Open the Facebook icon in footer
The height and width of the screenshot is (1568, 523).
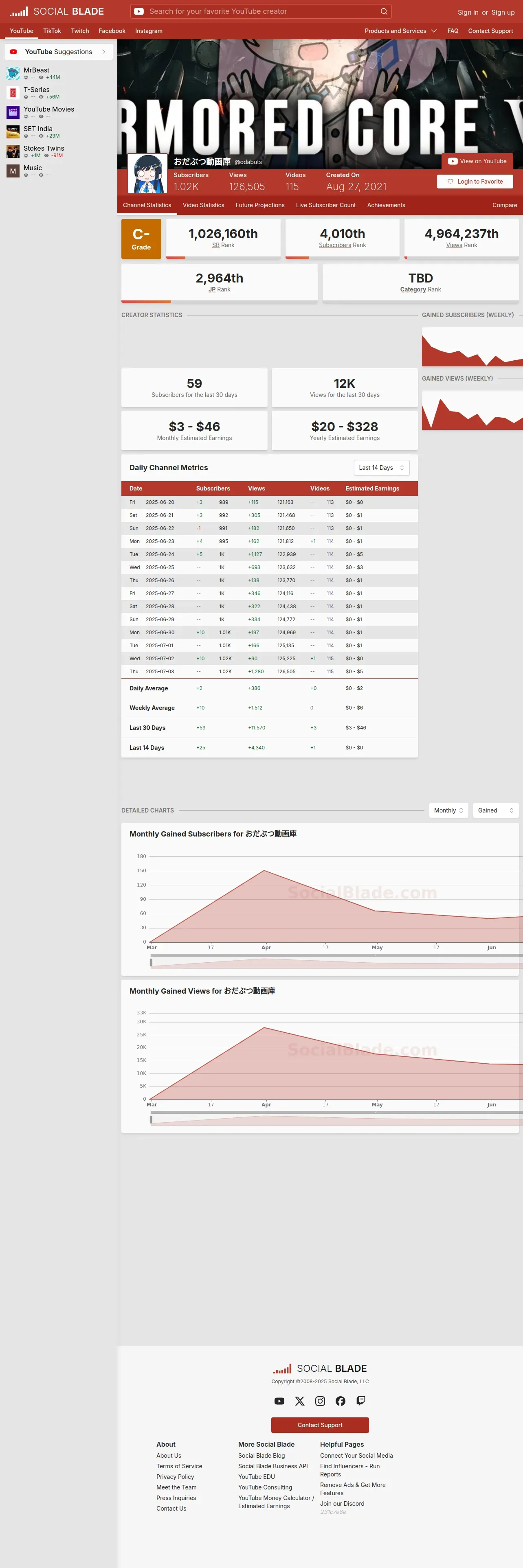(x=341, y=1401)
